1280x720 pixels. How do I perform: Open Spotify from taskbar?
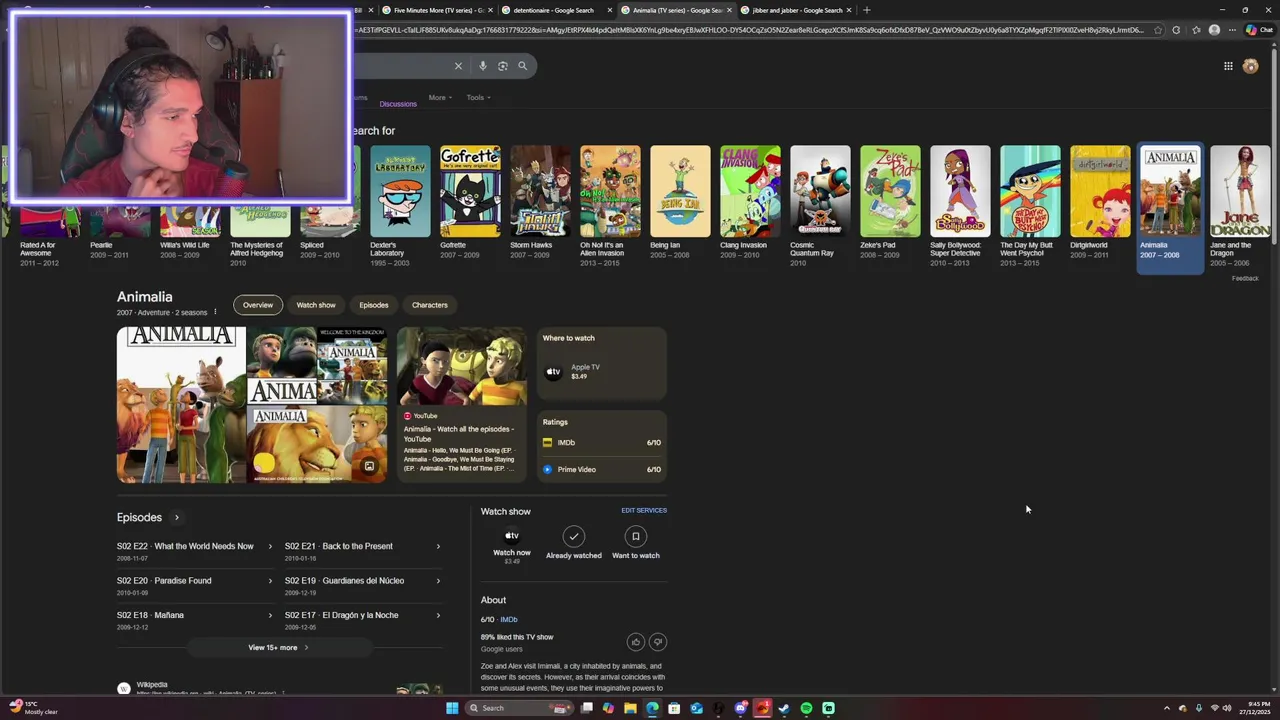(x=806, y=708)
